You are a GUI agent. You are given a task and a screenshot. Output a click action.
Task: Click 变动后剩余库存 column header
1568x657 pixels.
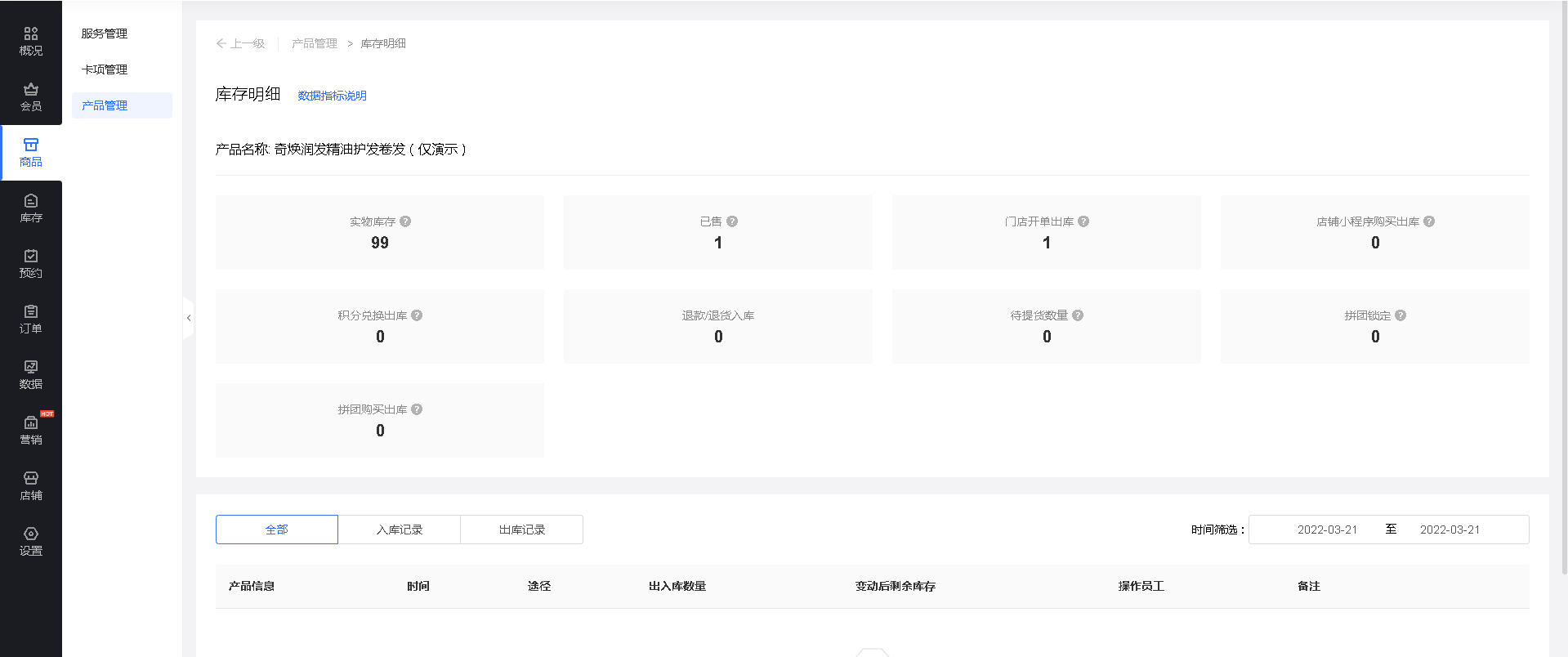[x=896, y=586]
